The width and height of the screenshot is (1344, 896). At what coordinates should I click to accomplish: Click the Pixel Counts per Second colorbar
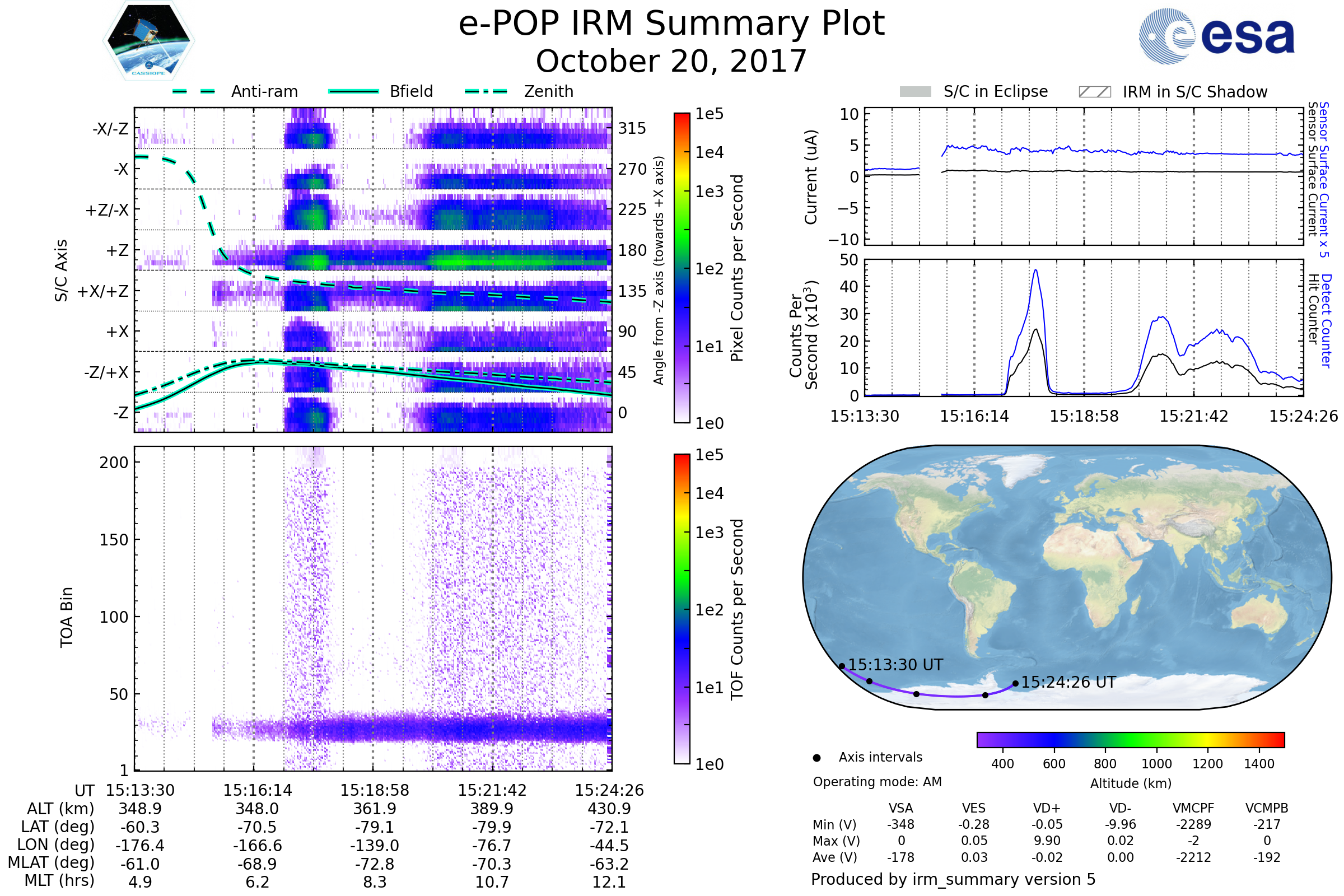coord(682,268)
